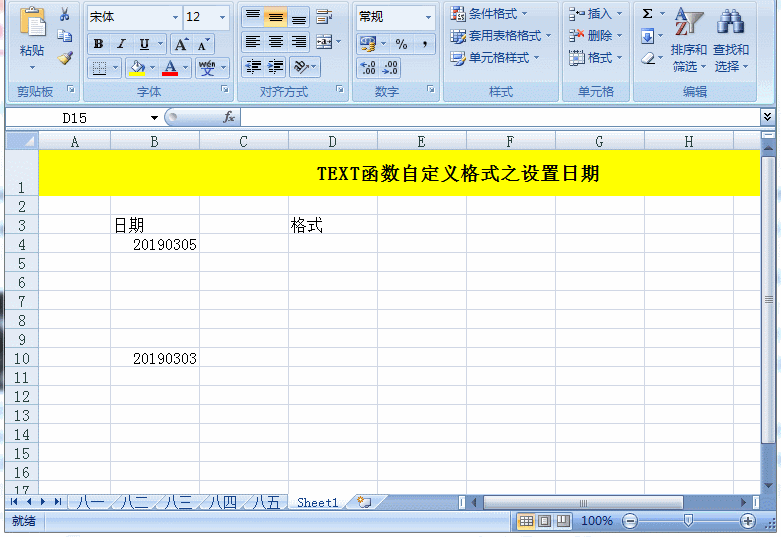Click 插入 insert cells button
The height and width of the screenshot is (537, 781).
point(595,14)
